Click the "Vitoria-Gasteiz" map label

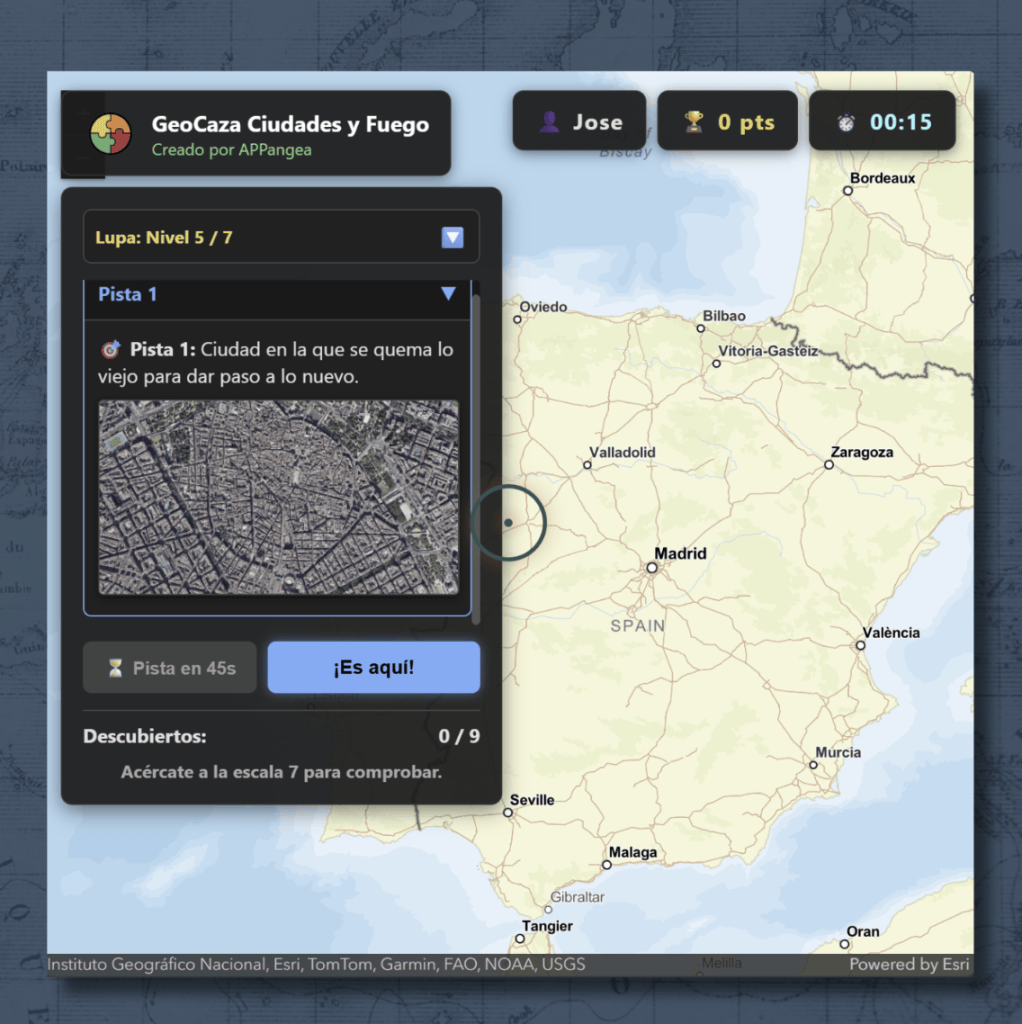768,351
